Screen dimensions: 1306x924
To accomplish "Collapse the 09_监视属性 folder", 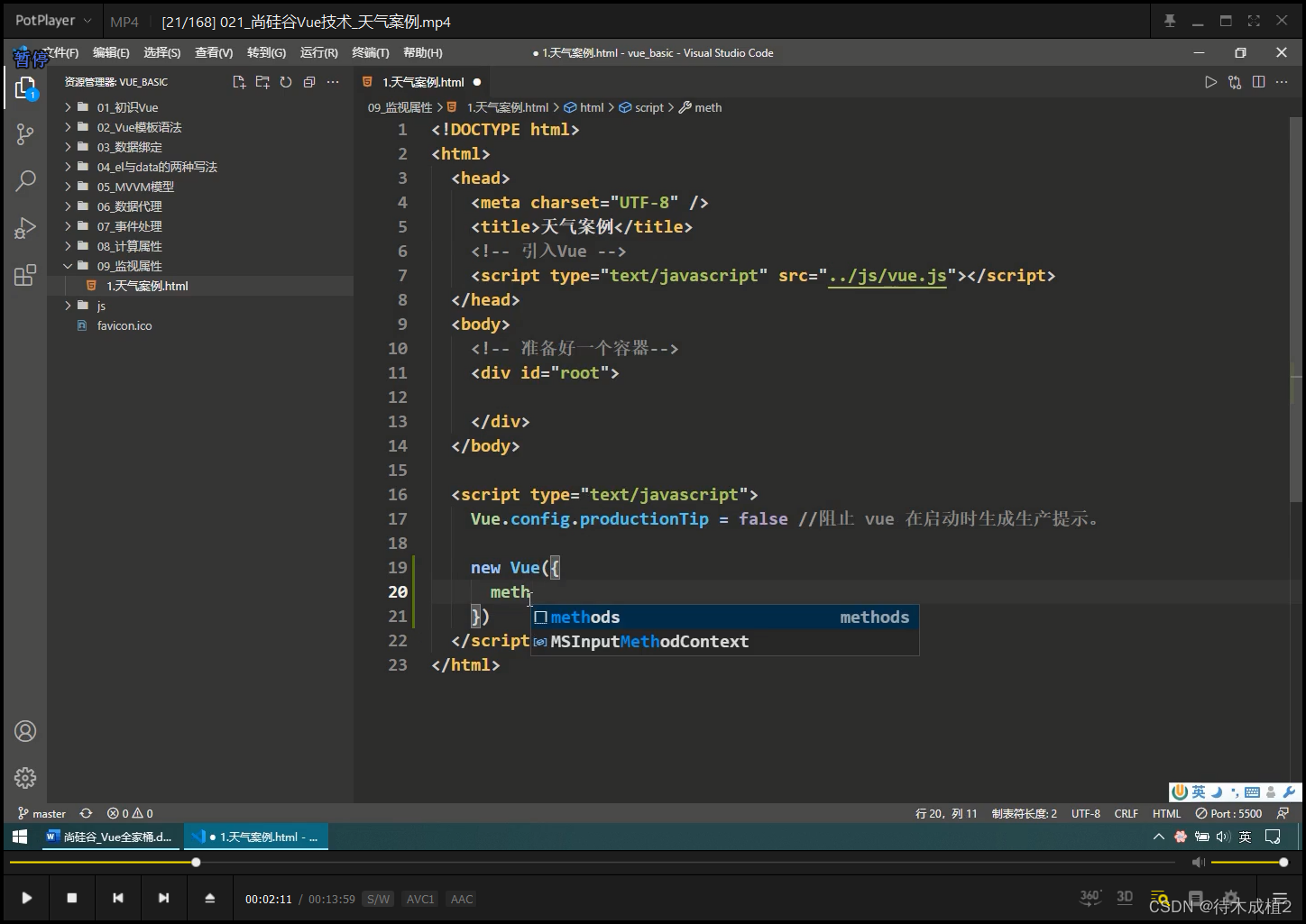I will click(x=200, y=266).
